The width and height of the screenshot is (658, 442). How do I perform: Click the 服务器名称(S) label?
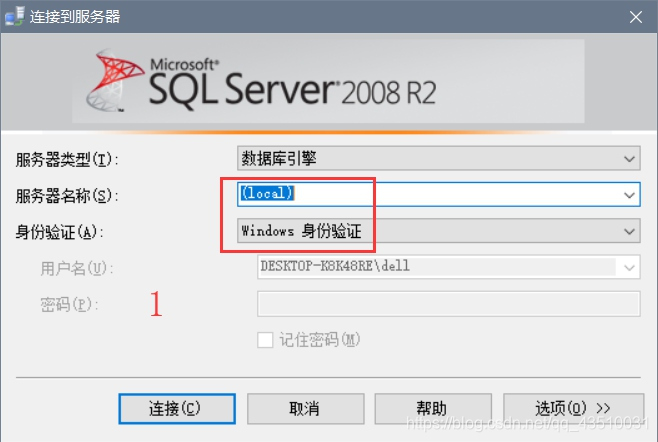[x=67, y=196]
